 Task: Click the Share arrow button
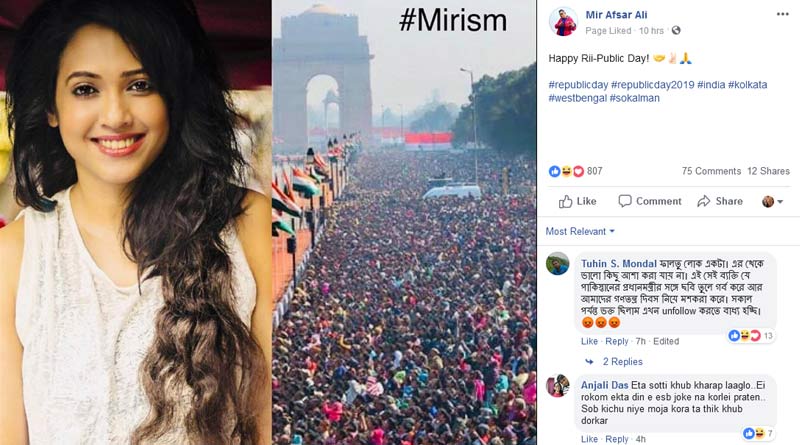(720, 201)
